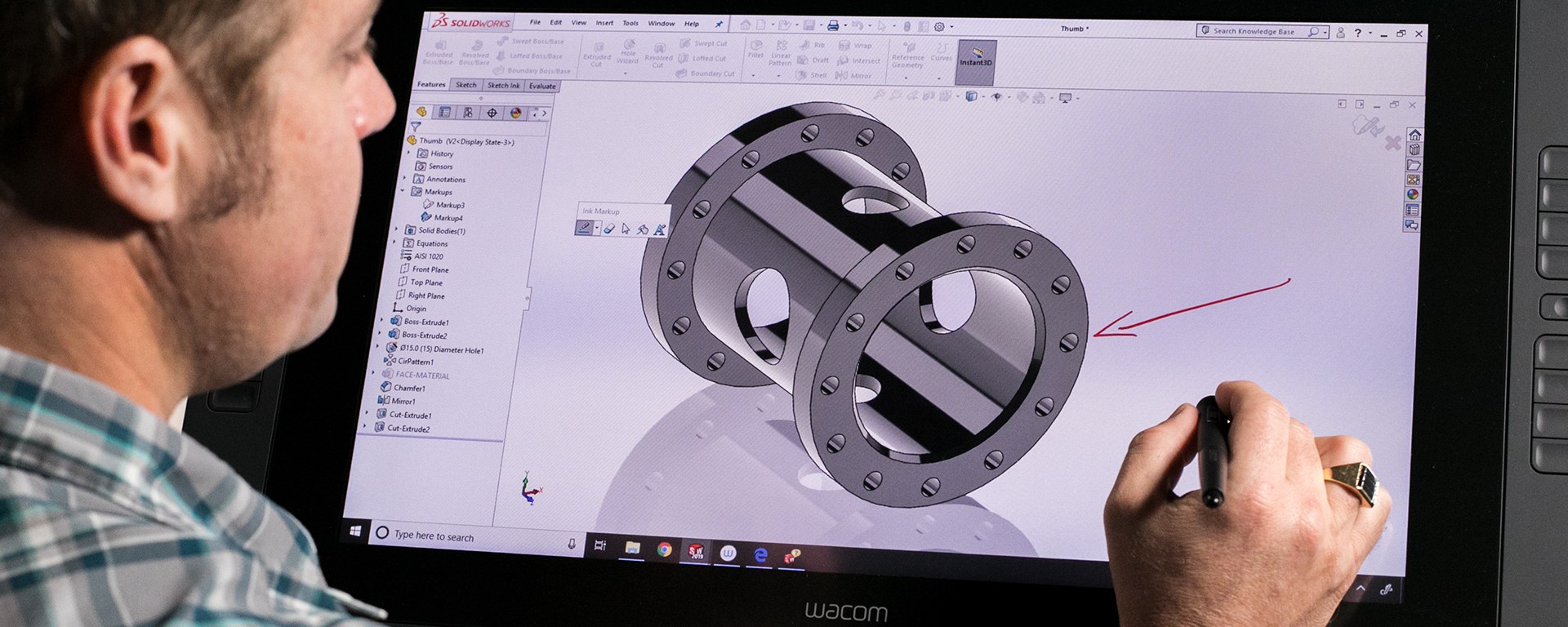Click the Print icon in top toolbar
Viewport: 1568px width, 627px height.
coord(833,26)
